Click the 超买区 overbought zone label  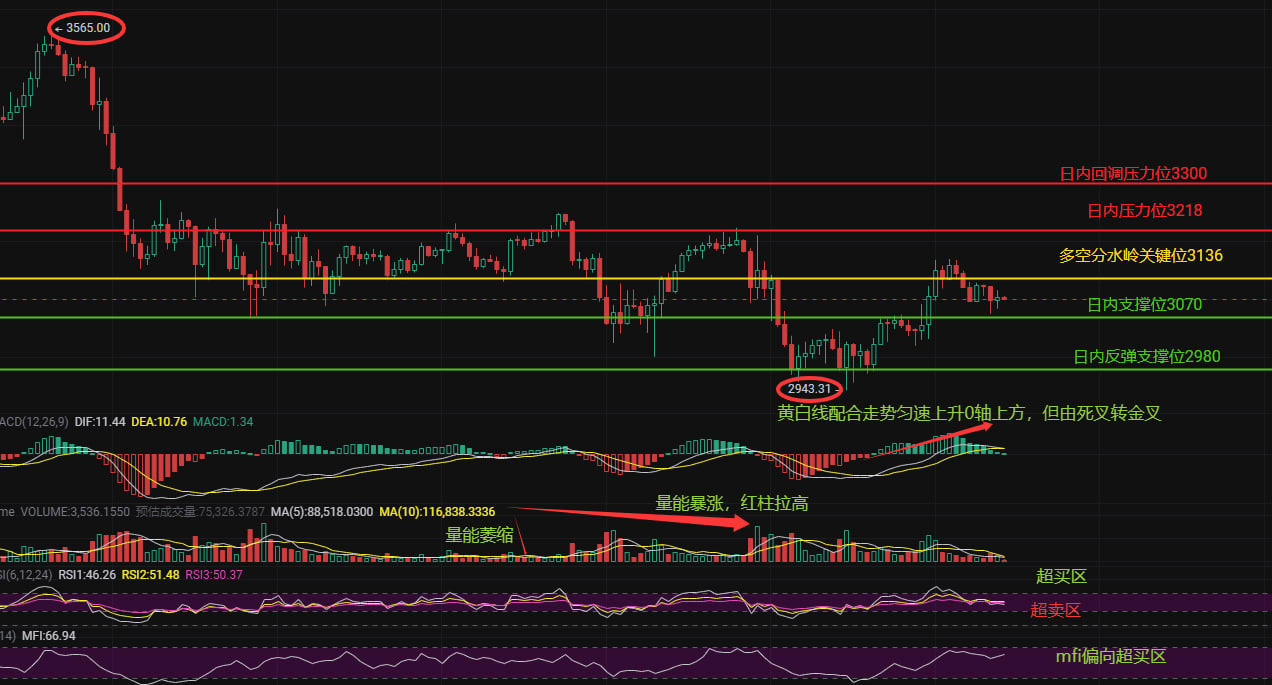pos(1061,576)
